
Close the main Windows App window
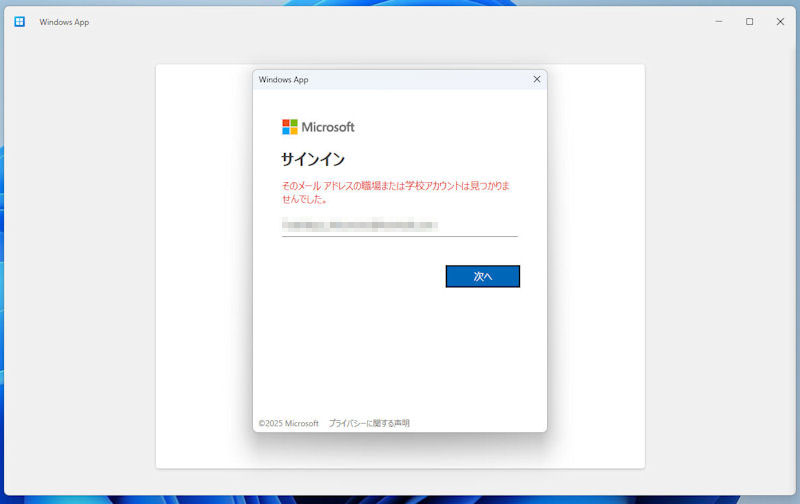(x=780, y=21)
